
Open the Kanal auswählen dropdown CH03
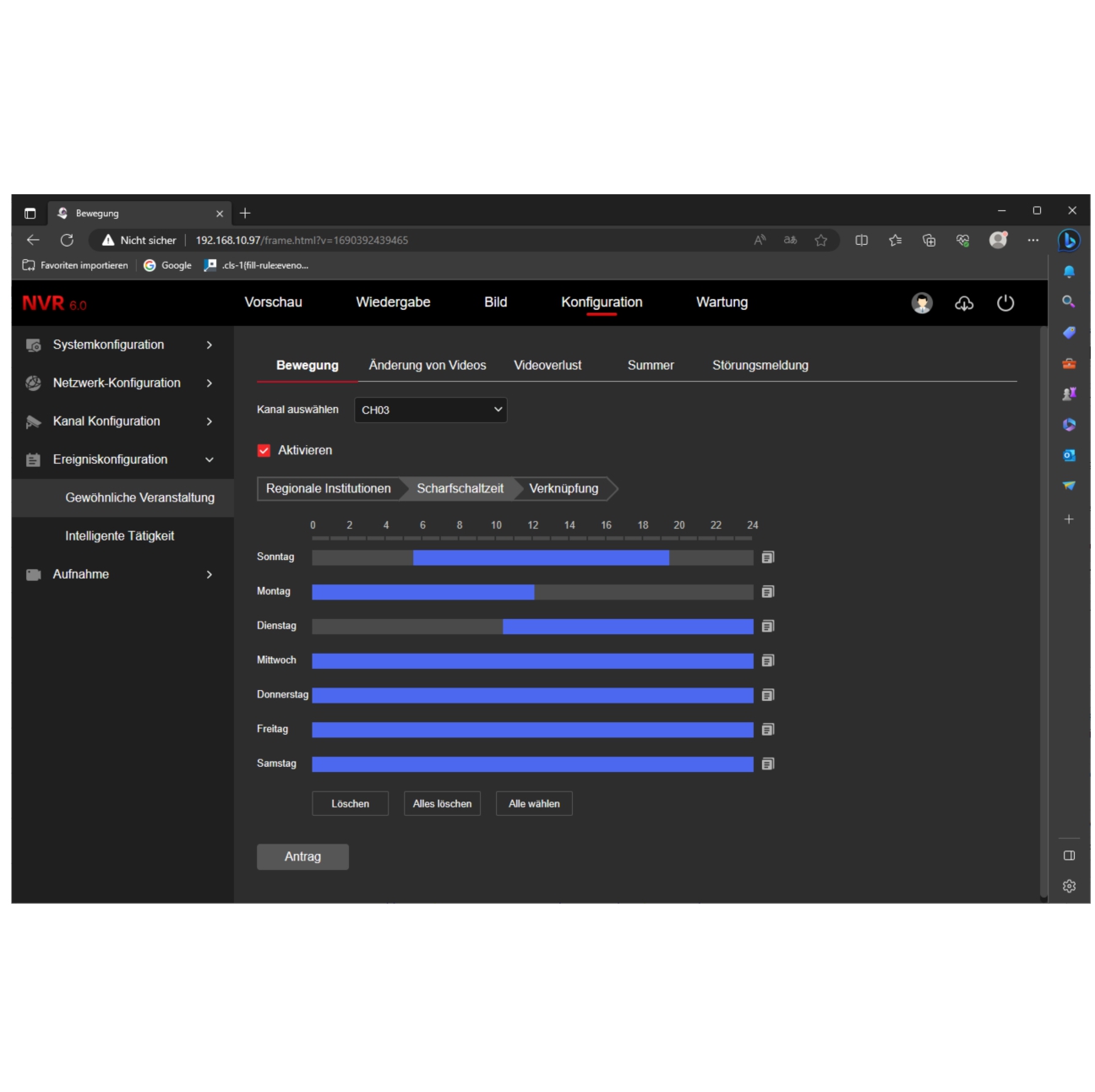click(430, 410)
